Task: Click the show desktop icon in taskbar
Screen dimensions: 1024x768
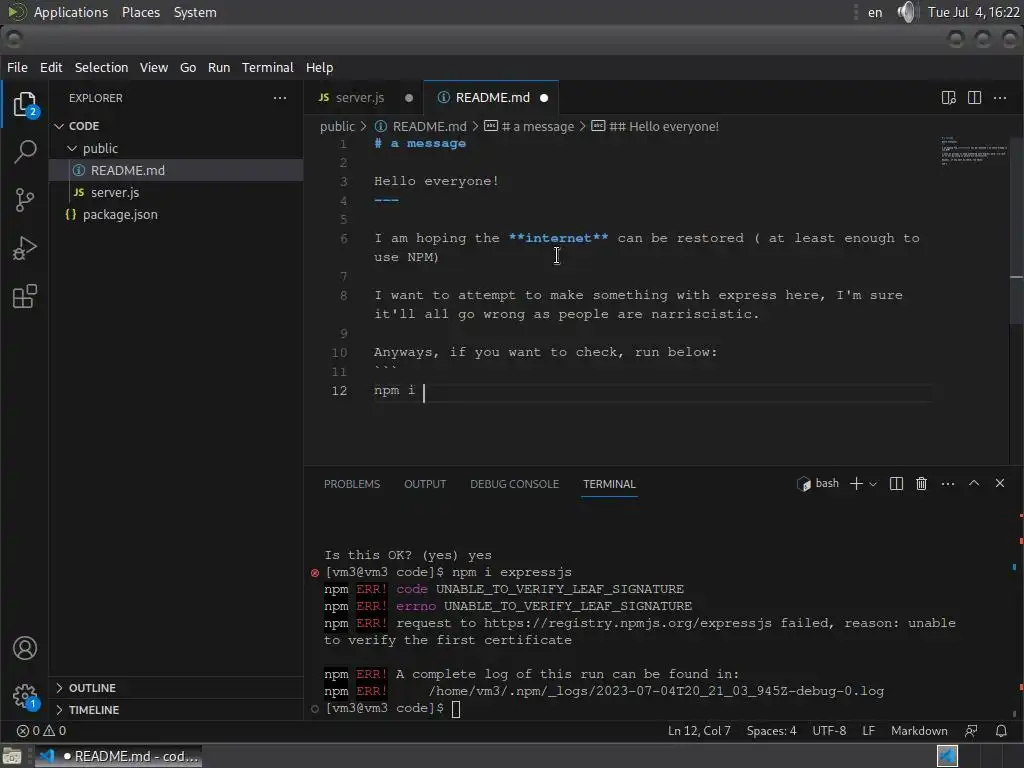Action: click(x=12, y=756)
